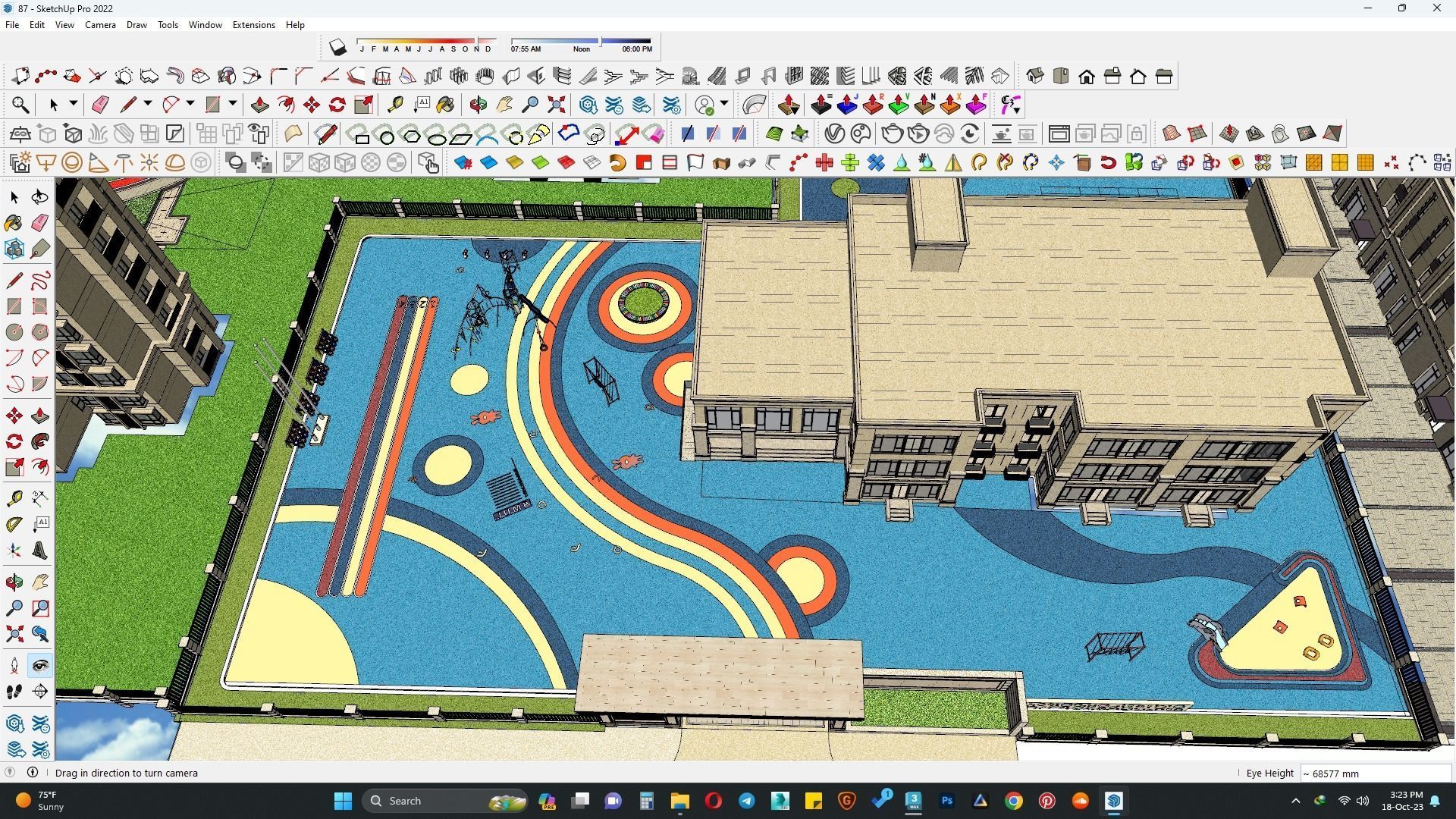Open the Draw menu
This screenshot has height=819, width=1456.
[x=136, y=24]
